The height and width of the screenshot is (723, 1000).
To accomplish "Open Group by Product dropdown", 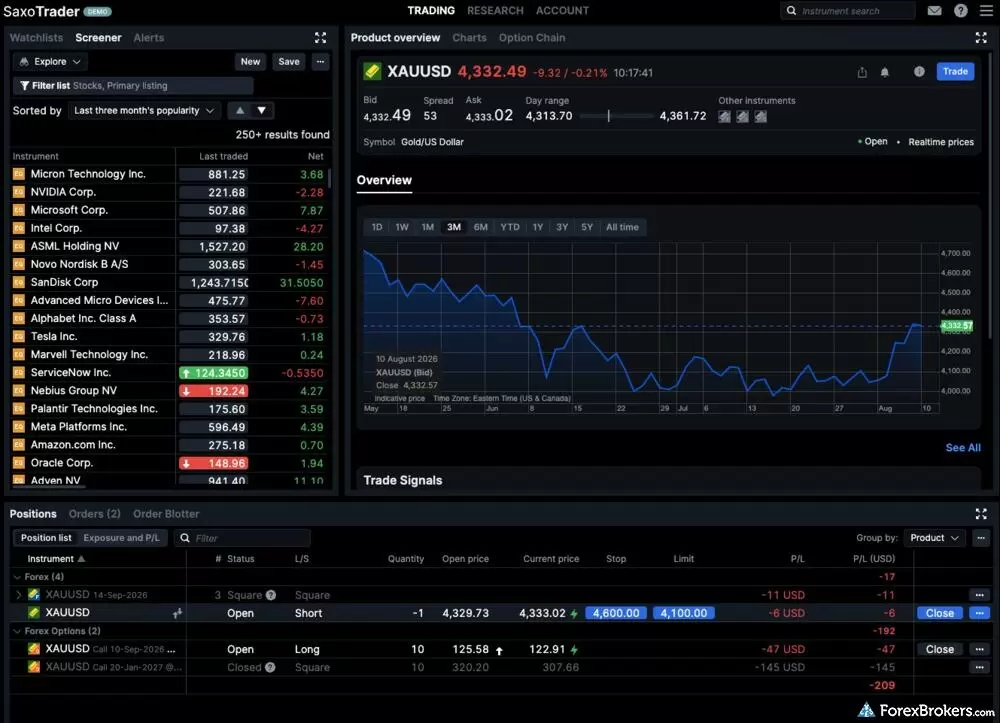I will coord(935,538).
